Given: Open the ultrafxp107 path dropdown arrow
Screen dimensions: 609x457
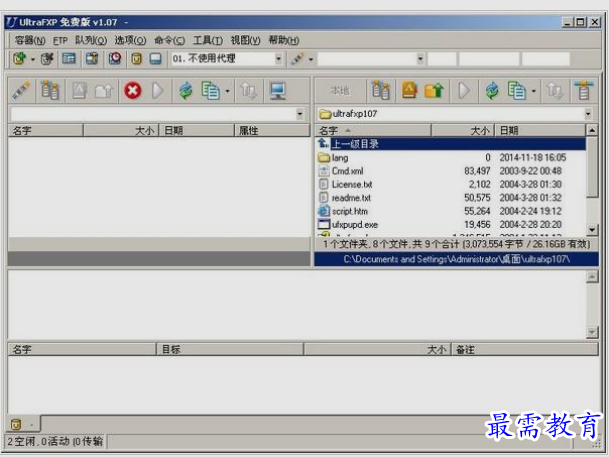Looking at the screenshot, I should tap(588, 114).
